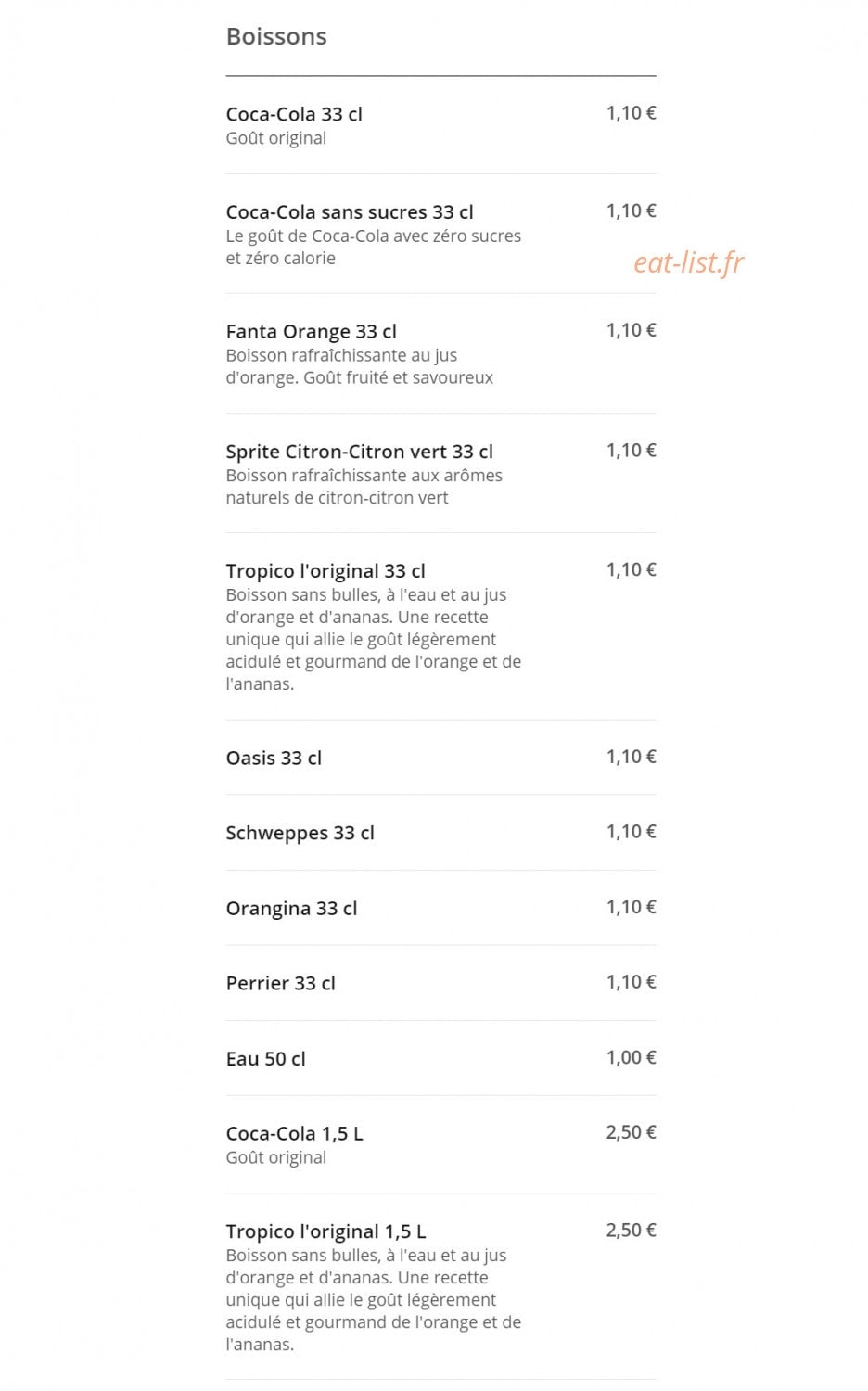Image resolution: width=868 pixels, height=1391 pixels.
Task: Open the Coca-Cola 1,5 L item
Action: pyautogui.click(x=294, y=1134)
